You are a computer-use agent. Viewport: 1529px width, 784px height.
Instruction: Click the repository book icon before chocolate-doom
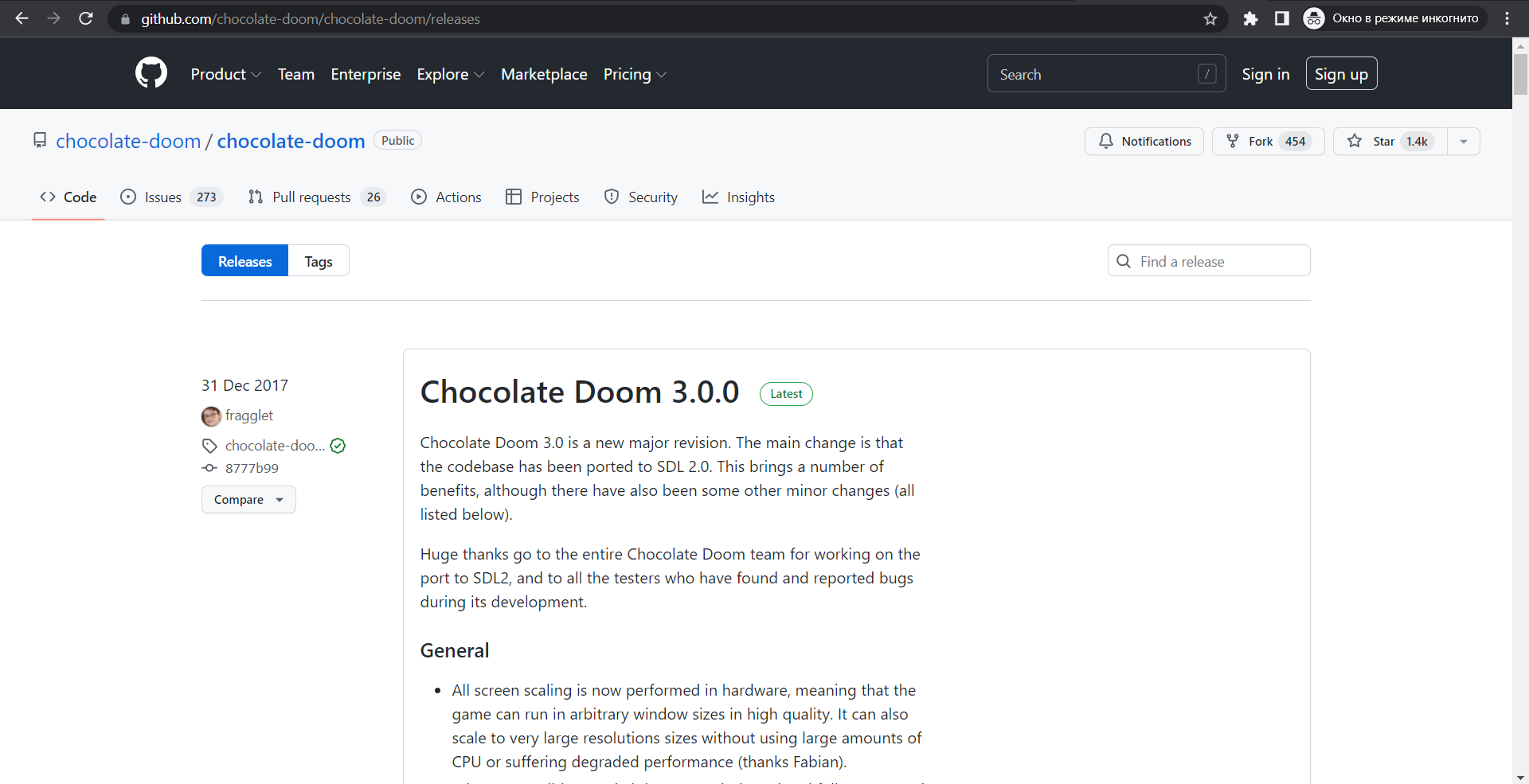click(x=40, y=140)
